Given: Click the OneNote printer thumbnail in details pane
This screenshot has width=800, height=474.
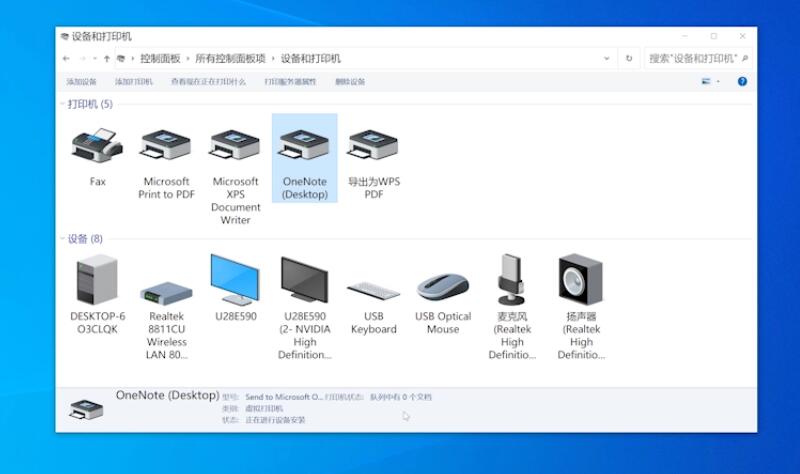Looking at the screenshot, I should click(86, 410).
